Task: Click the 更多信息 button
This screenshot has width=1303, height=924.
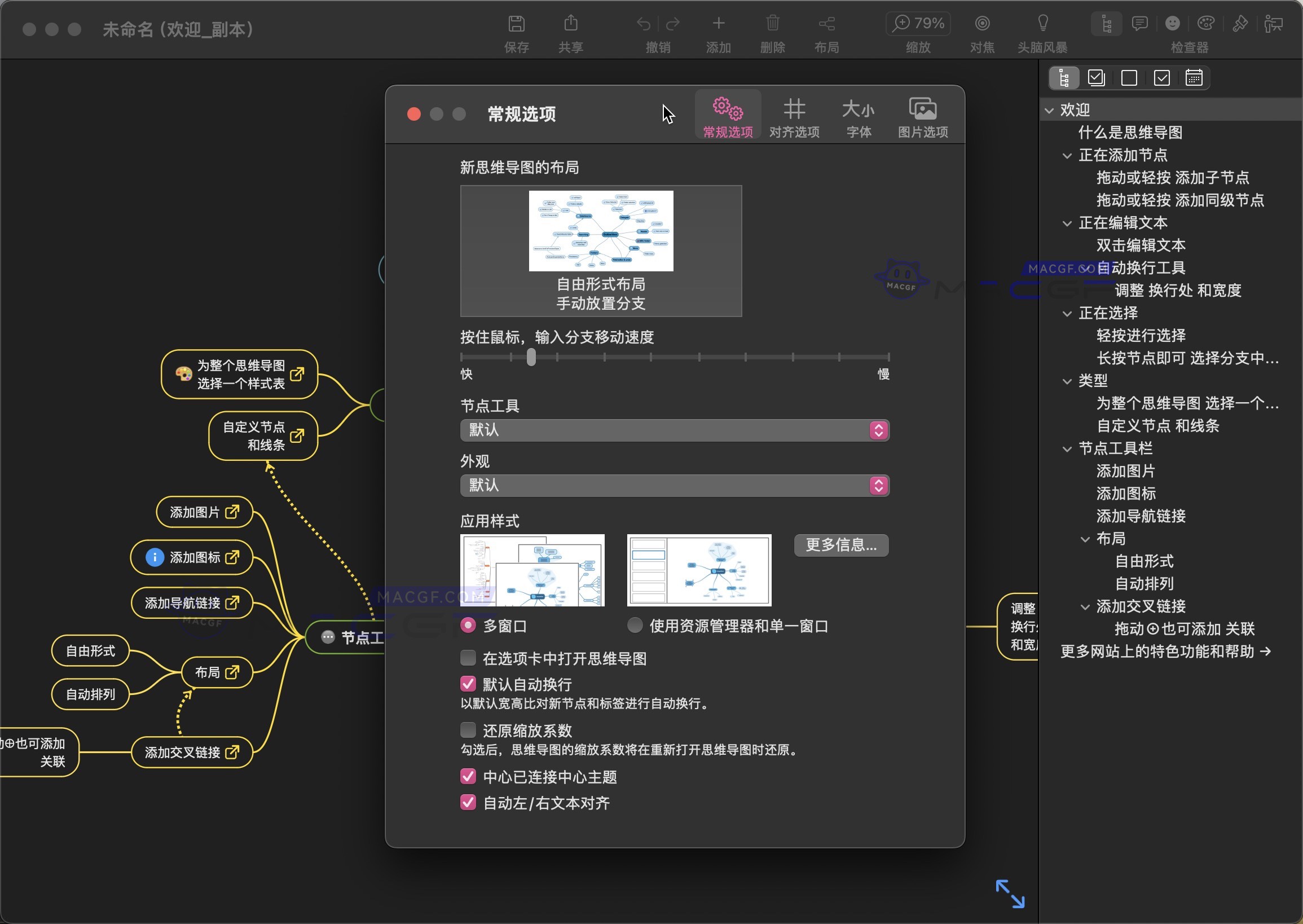Action: pyautogui.click(x=840, y=545)
